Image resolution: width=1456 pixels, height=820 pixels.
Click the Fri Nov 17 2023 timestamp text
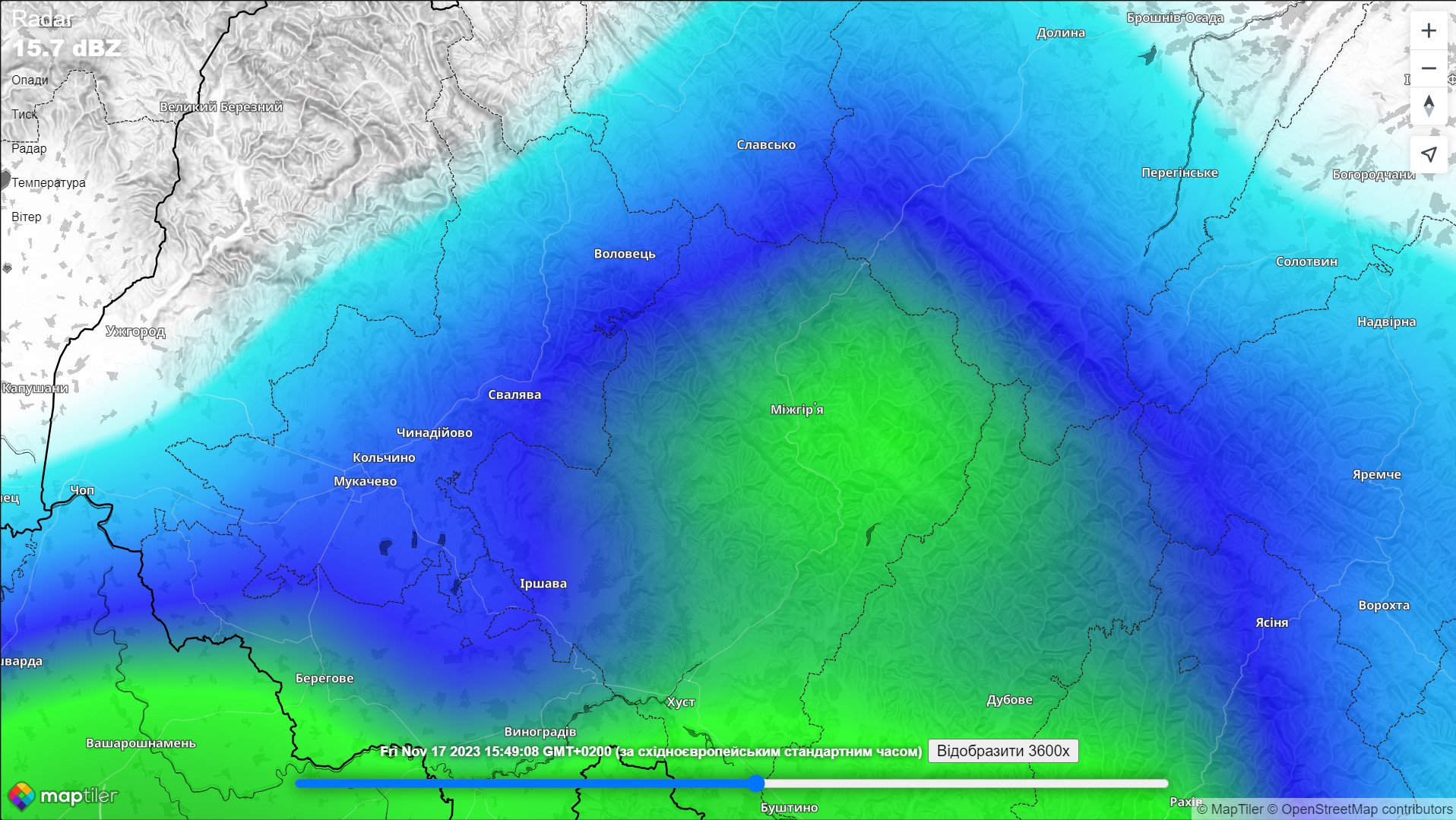(650, 752)
